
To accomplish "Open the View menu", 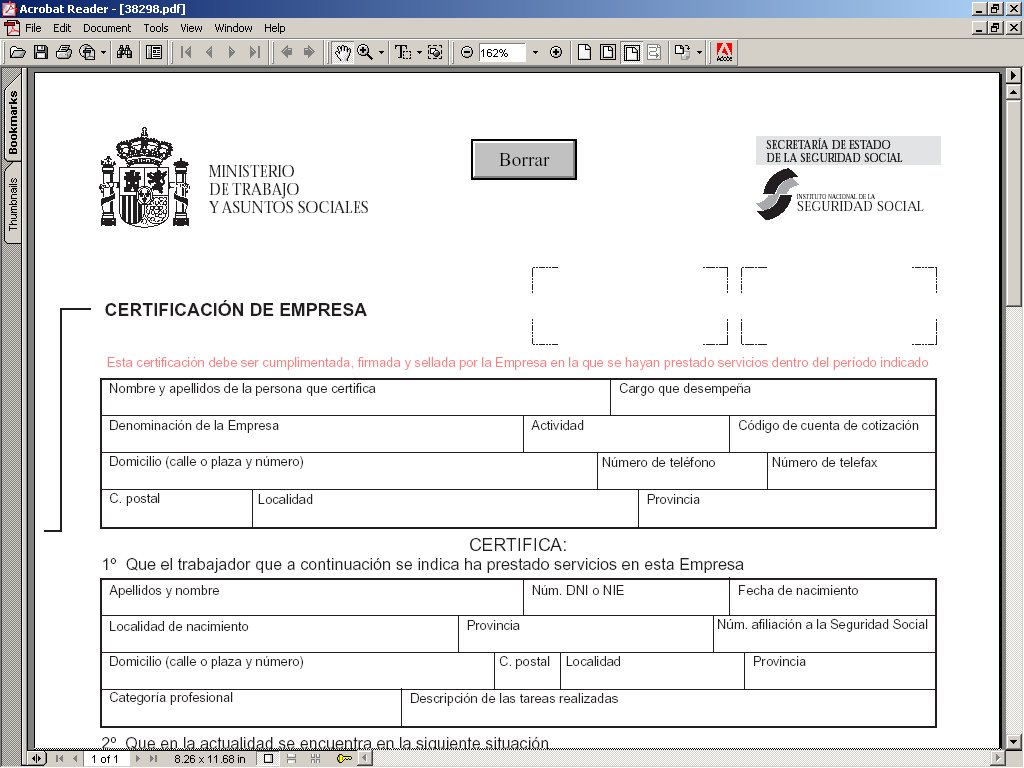I will click(x=191, y=28).
